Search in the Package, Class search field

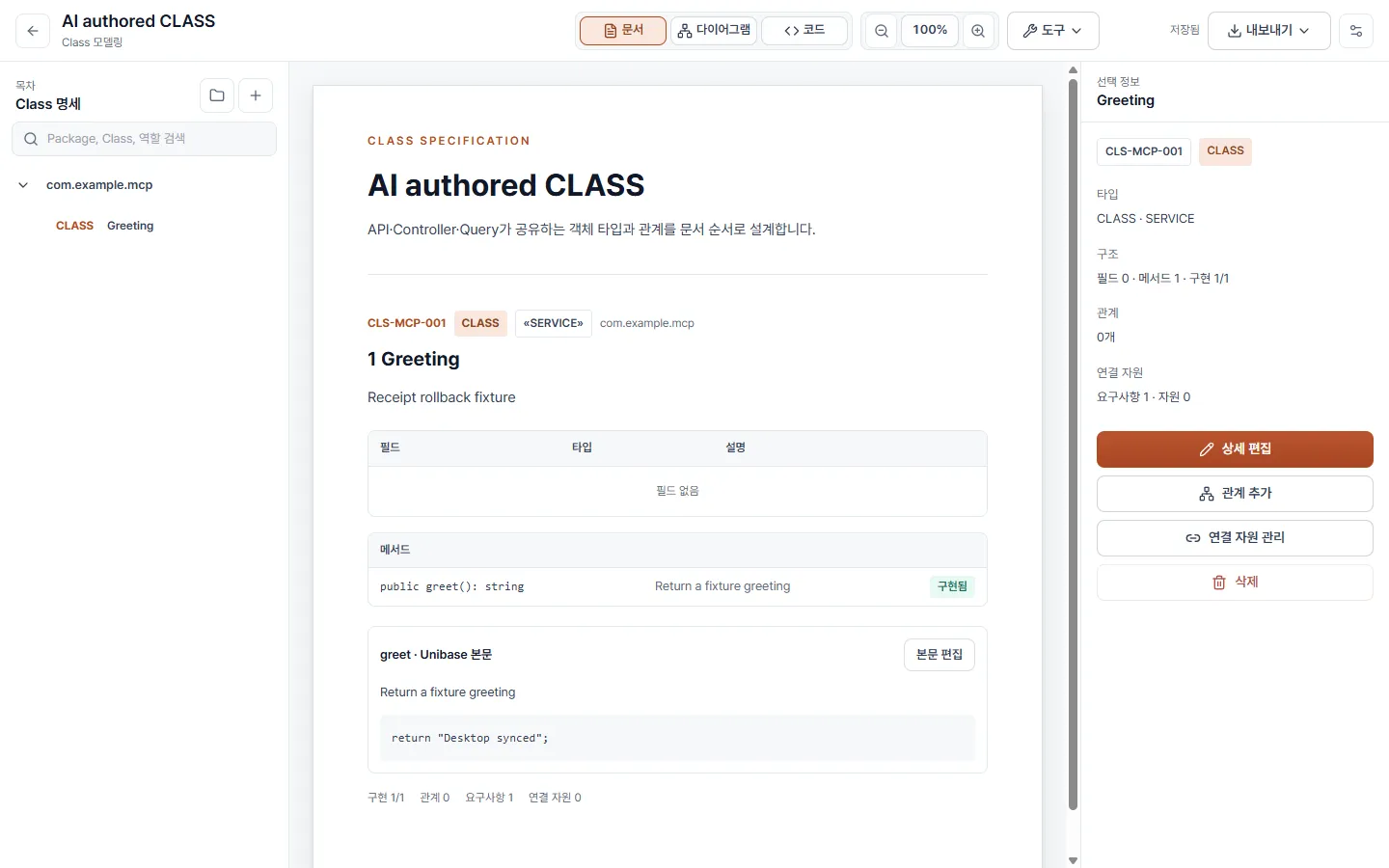click(x=145, y=139)
